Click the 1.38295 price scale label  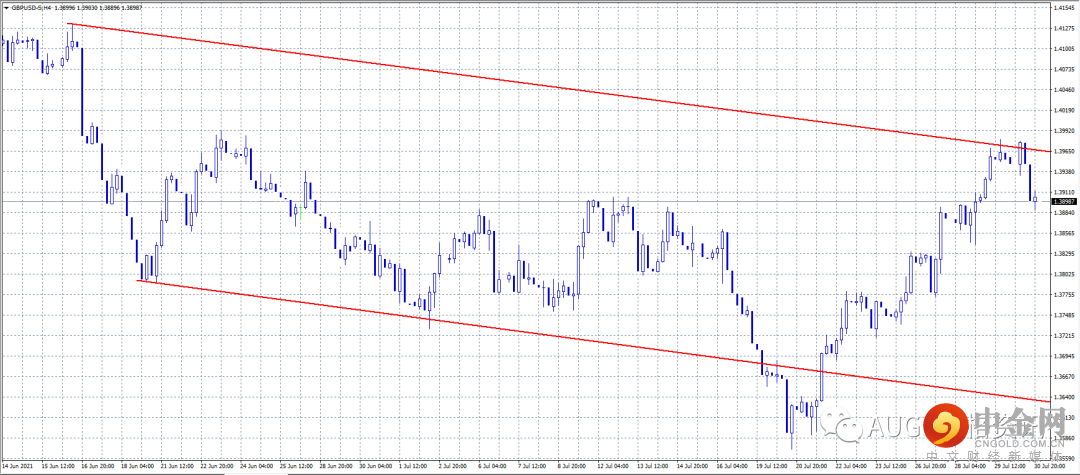(1065, 253)
